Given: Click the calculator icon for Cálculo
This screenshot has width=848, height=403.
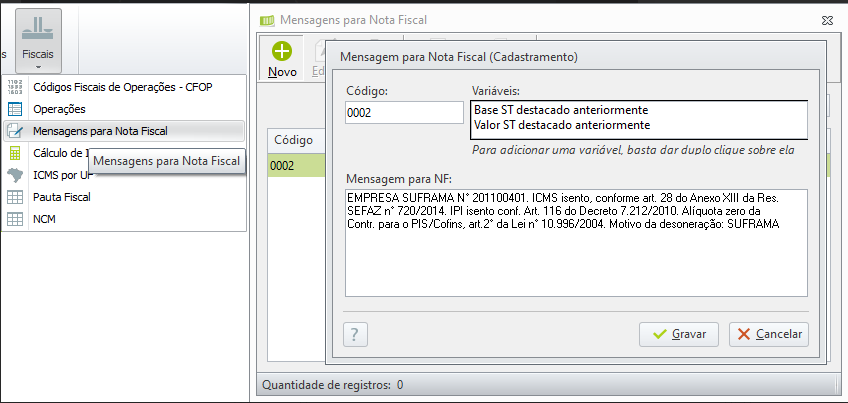Looking at the screenshot, I should [x=15, y=153].
